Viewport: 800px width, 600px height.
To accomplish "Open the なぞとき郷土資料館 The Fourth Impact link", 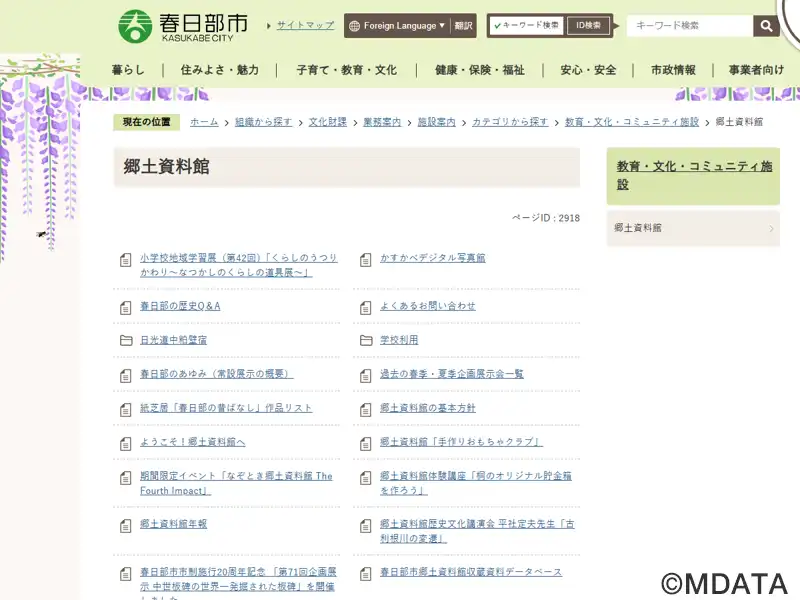I will pos(236,483).
